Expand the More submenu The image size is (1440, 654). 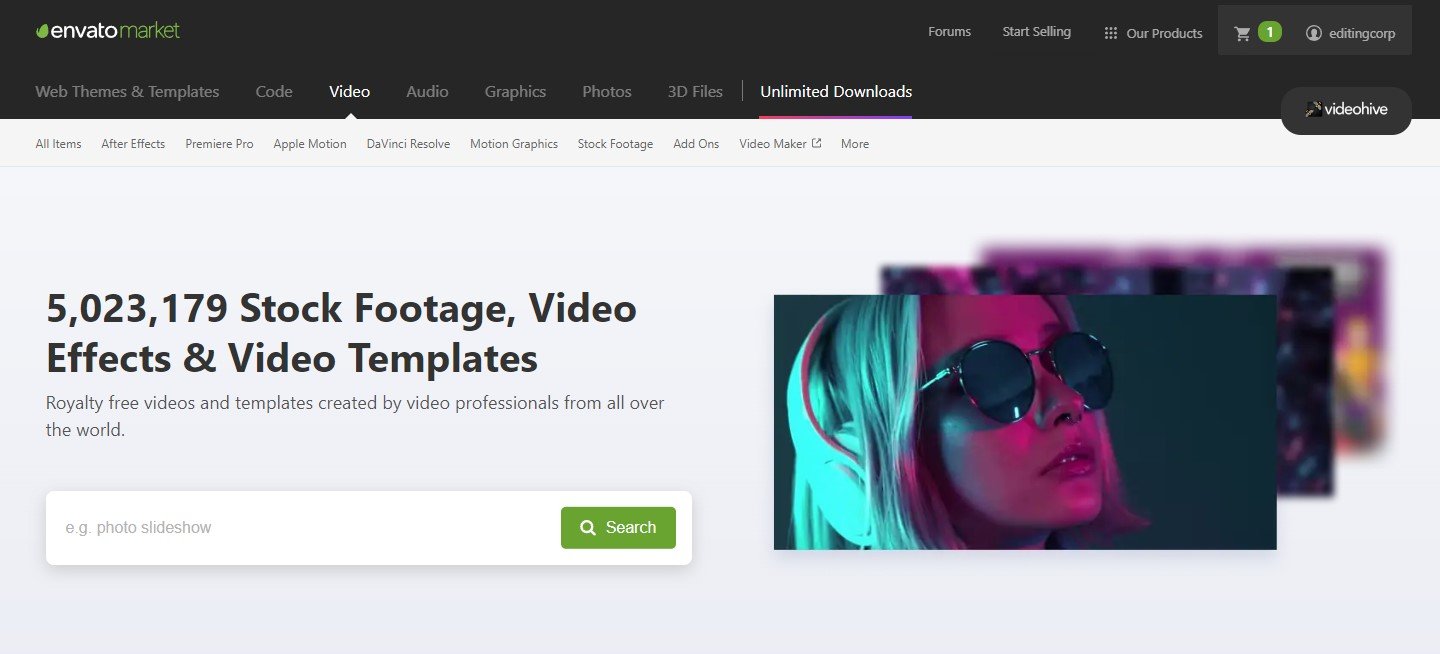855,144
